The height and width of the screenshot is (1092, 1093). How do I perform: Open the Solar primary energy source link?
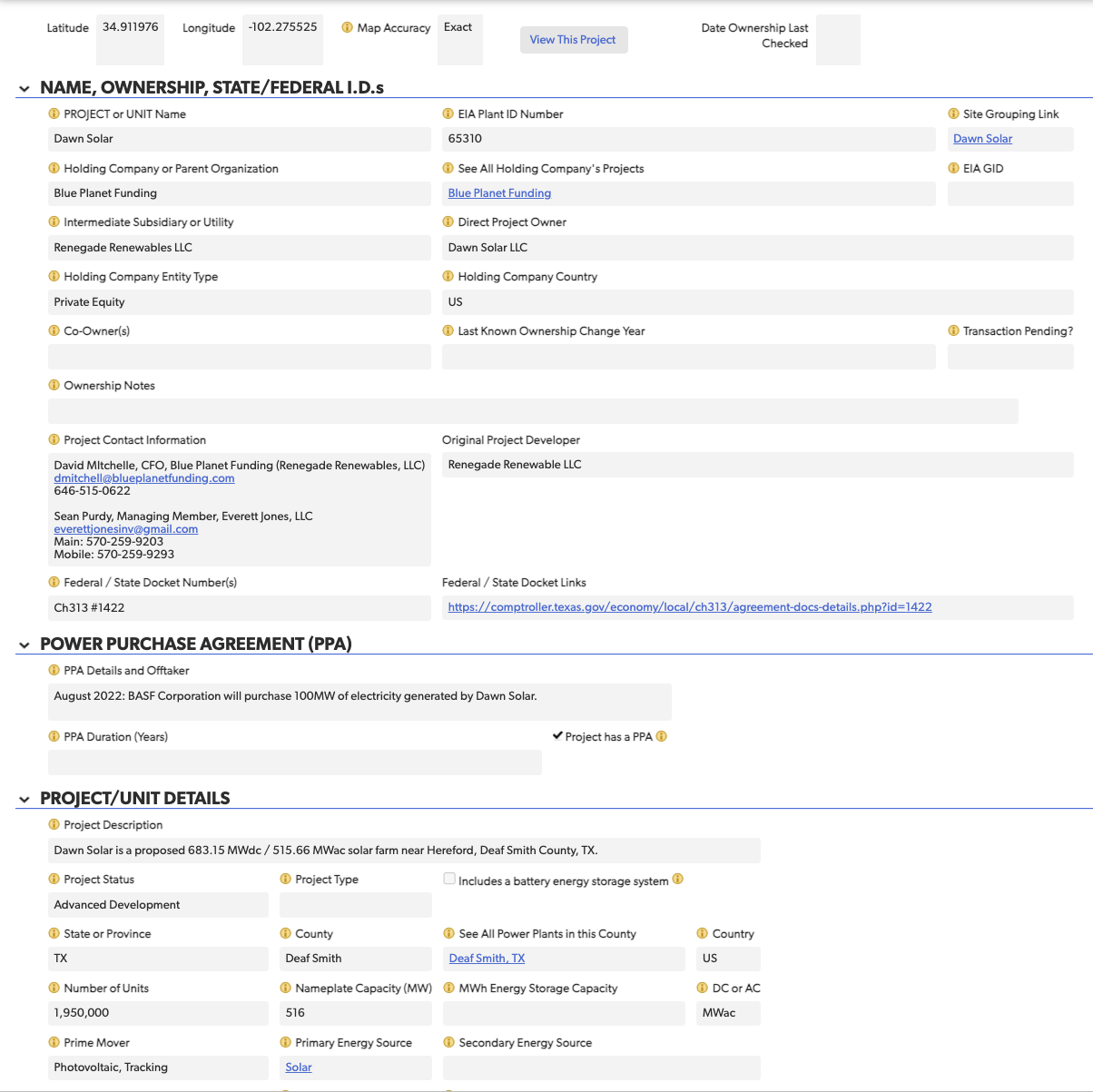click(299, 1067)
